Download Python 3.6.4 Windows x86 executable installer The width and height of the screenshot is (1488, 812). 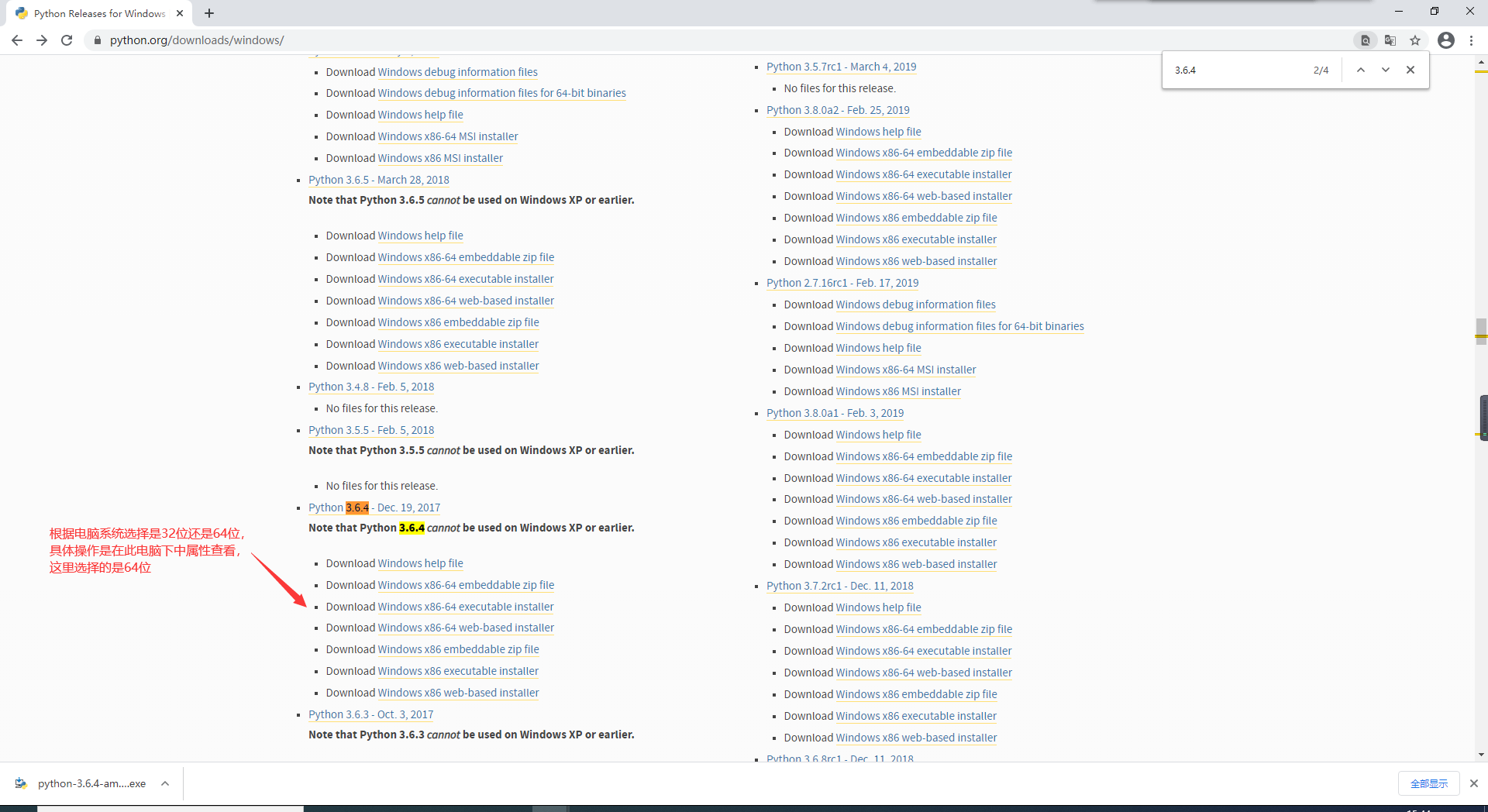pos(458,671)
